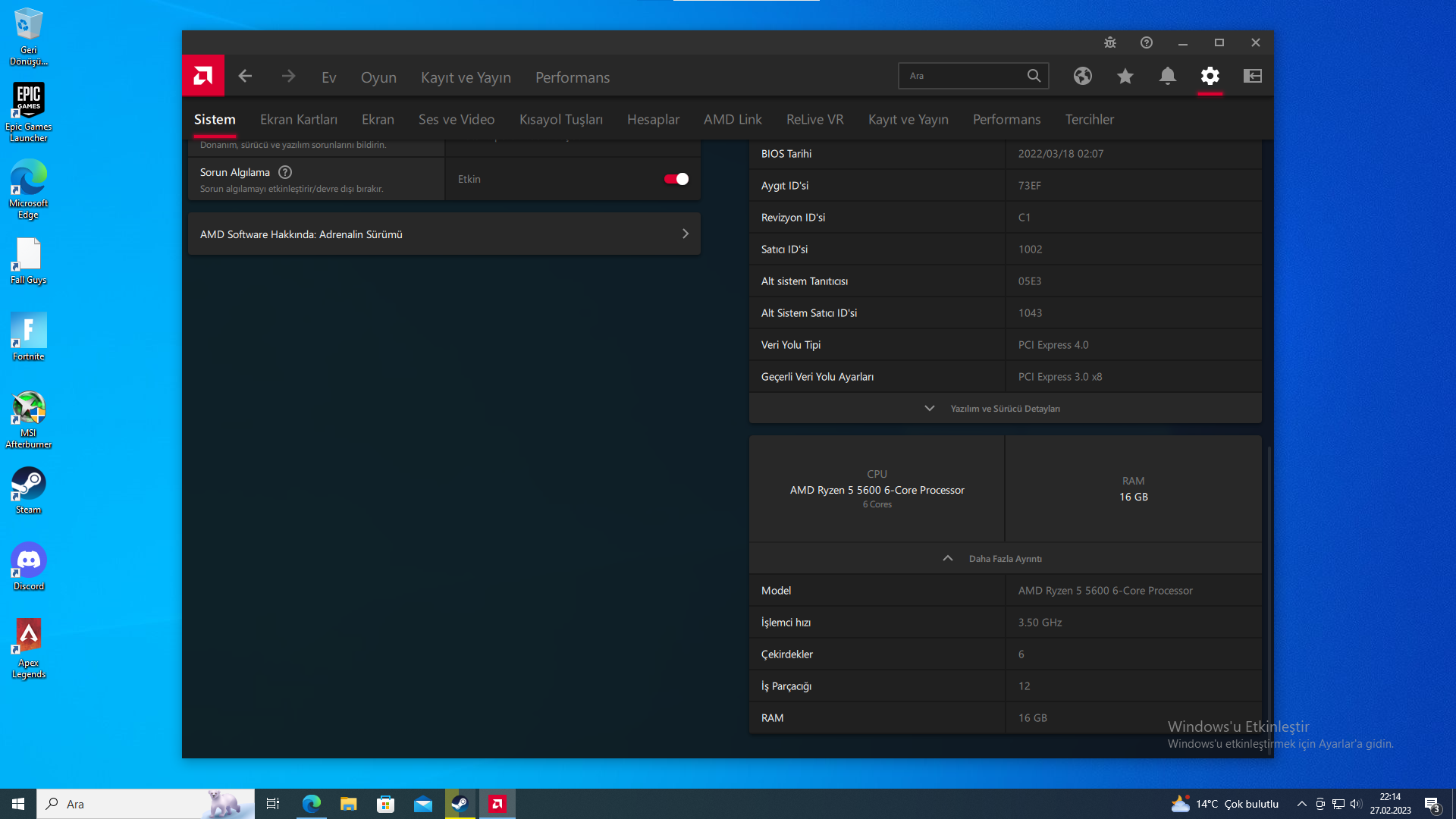The width and height of the screenshot is (1456, 819).
Task: Open Steam from the taskbar
Action: (x=460, y=804)
